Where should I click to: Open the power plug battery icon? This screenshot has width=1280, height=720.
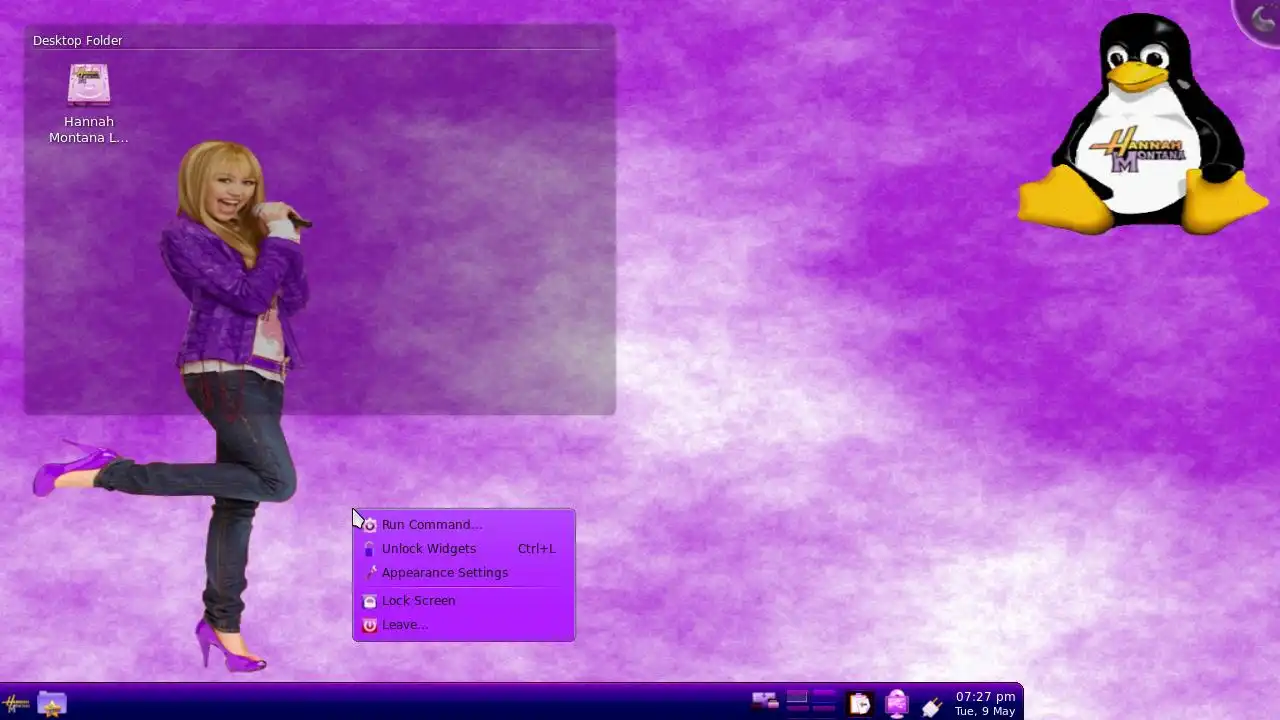point(932,705)
